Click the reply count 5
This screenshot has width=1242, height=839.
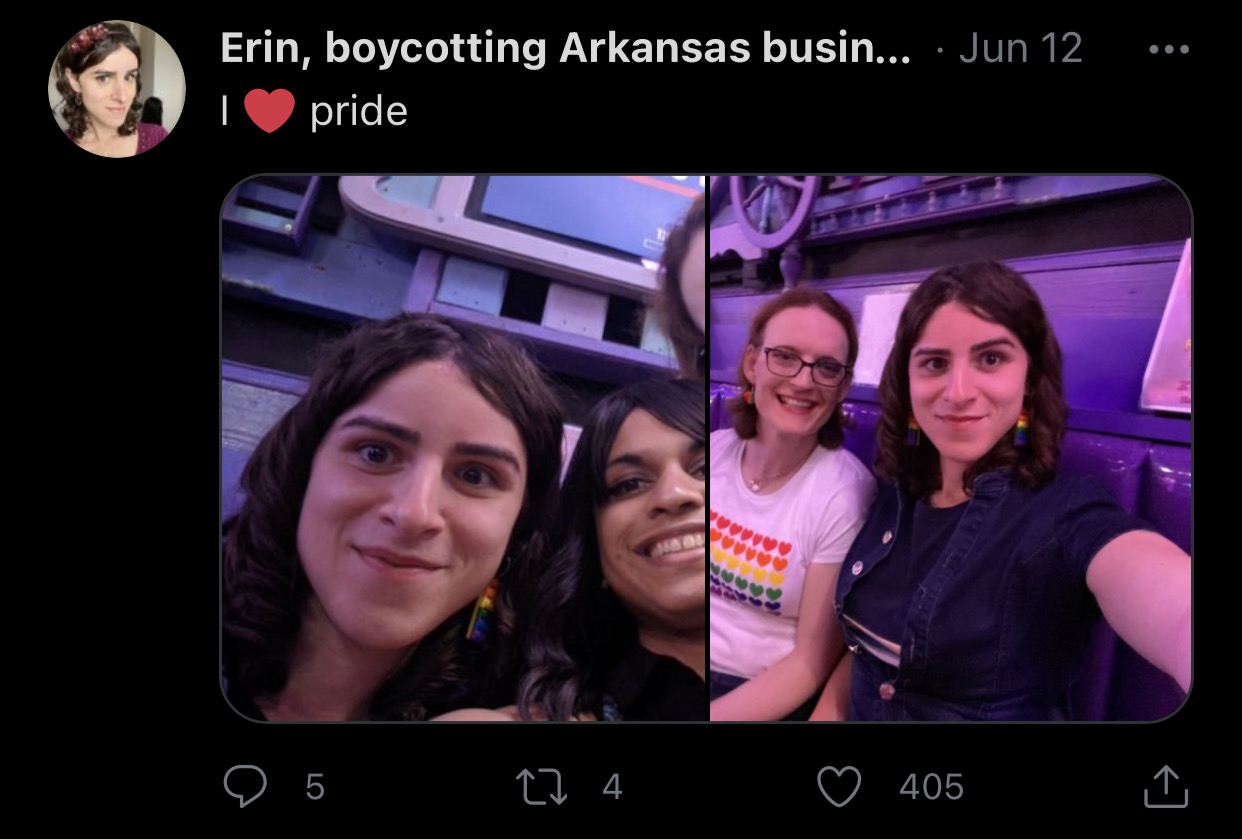tap(314, 787)
